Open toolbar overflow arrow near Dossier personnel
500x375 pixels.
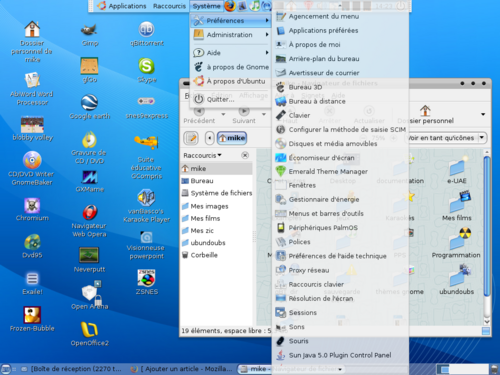(483, 114)
